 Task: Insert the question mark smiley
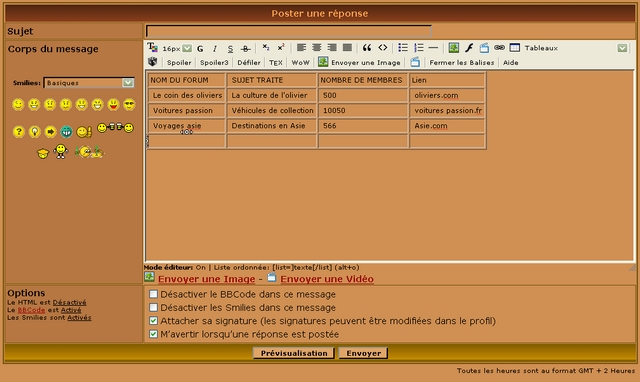click(18, 131)
